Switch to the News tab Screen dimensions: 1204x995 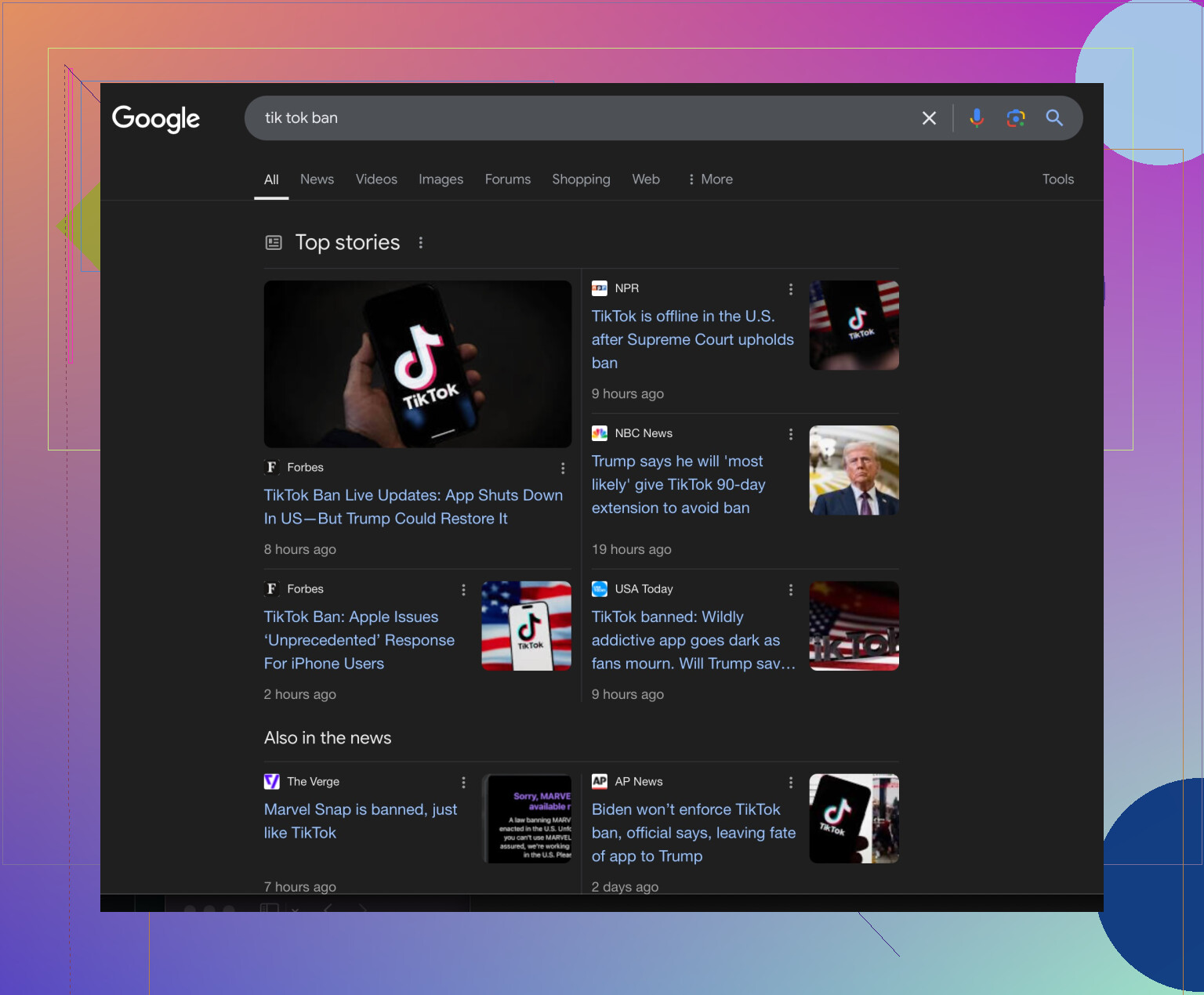click(317, 179)
